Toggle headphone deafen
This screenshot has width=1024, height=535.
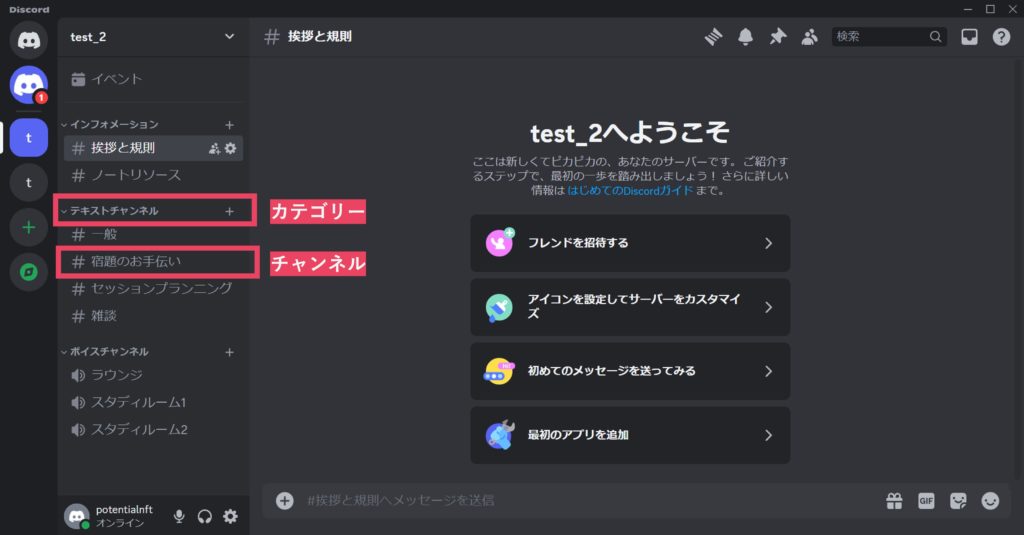point(205,516)
